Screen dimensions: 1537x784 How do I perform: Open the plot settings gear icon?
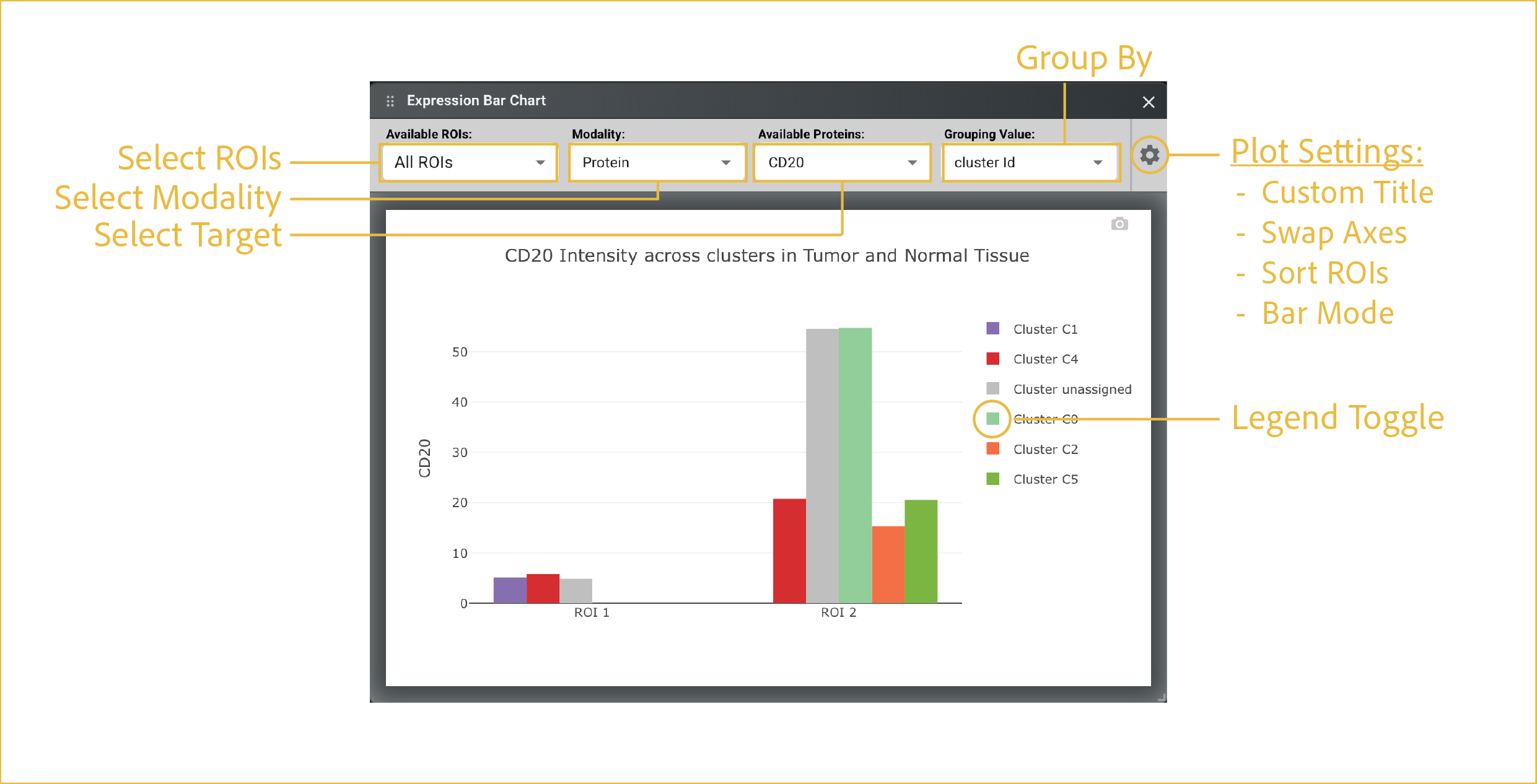point(1149,155)
